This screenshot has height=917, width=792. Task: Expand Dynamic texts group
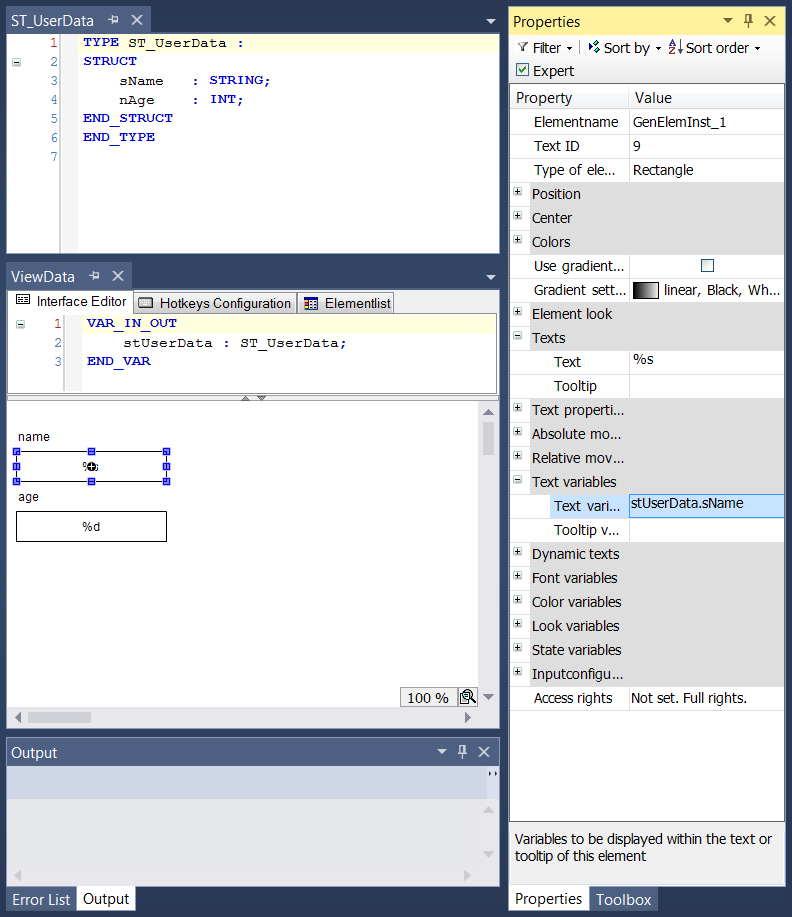coord(518,551)
